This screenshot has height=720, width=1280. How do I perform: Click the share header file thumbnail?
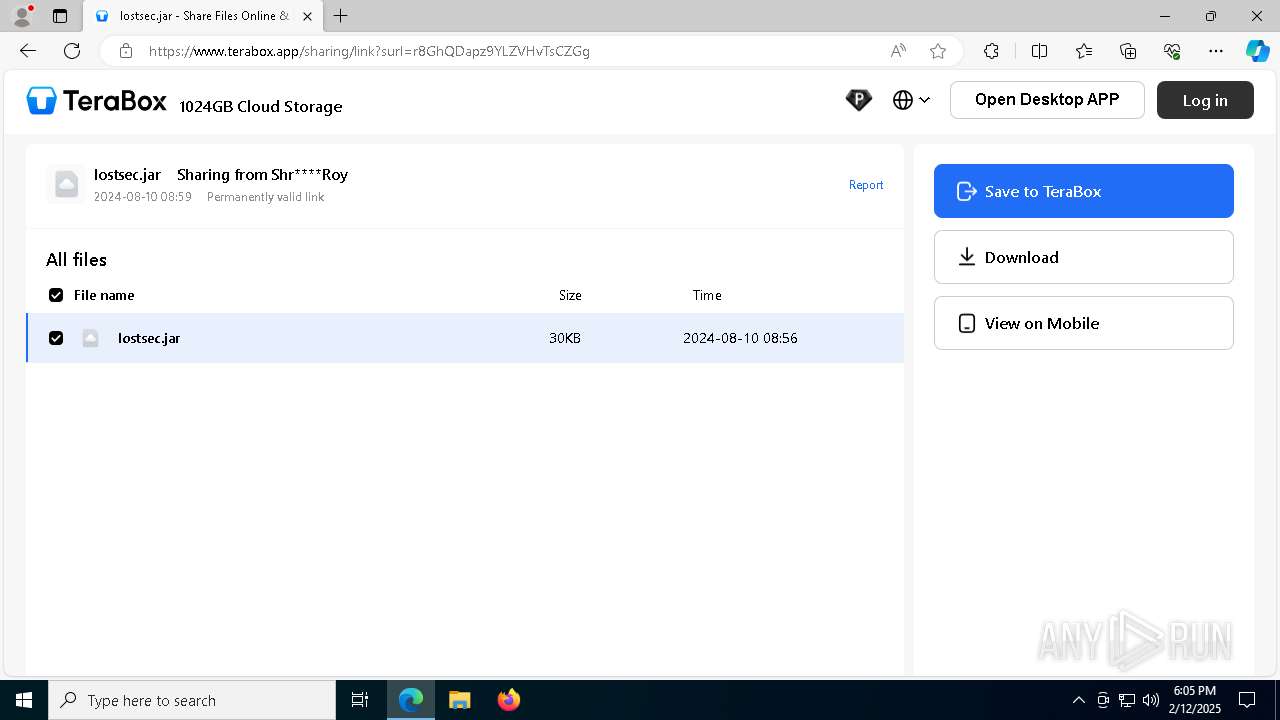66,185
